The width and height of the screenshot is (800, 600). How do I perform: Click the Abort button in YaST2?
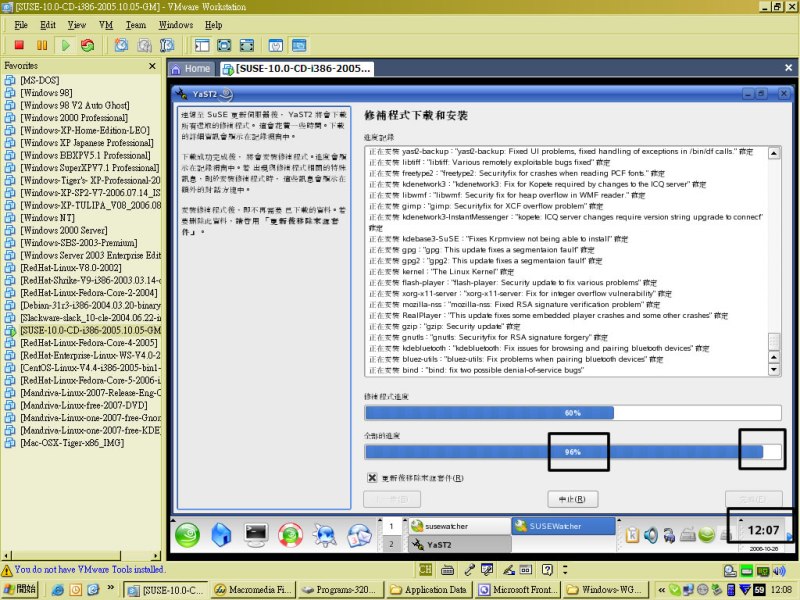click(572, 499)
